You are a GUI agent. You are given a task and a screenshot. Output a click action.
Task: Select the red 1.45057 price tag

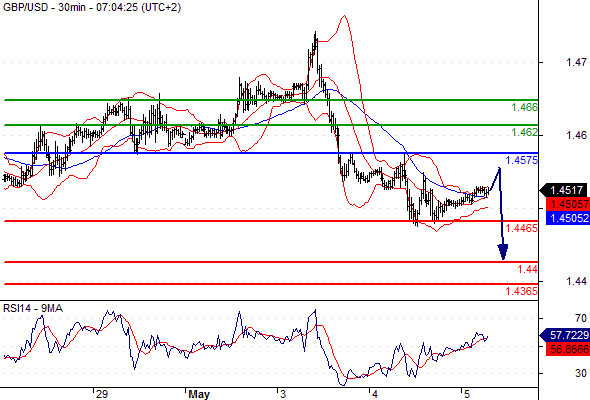568,204
